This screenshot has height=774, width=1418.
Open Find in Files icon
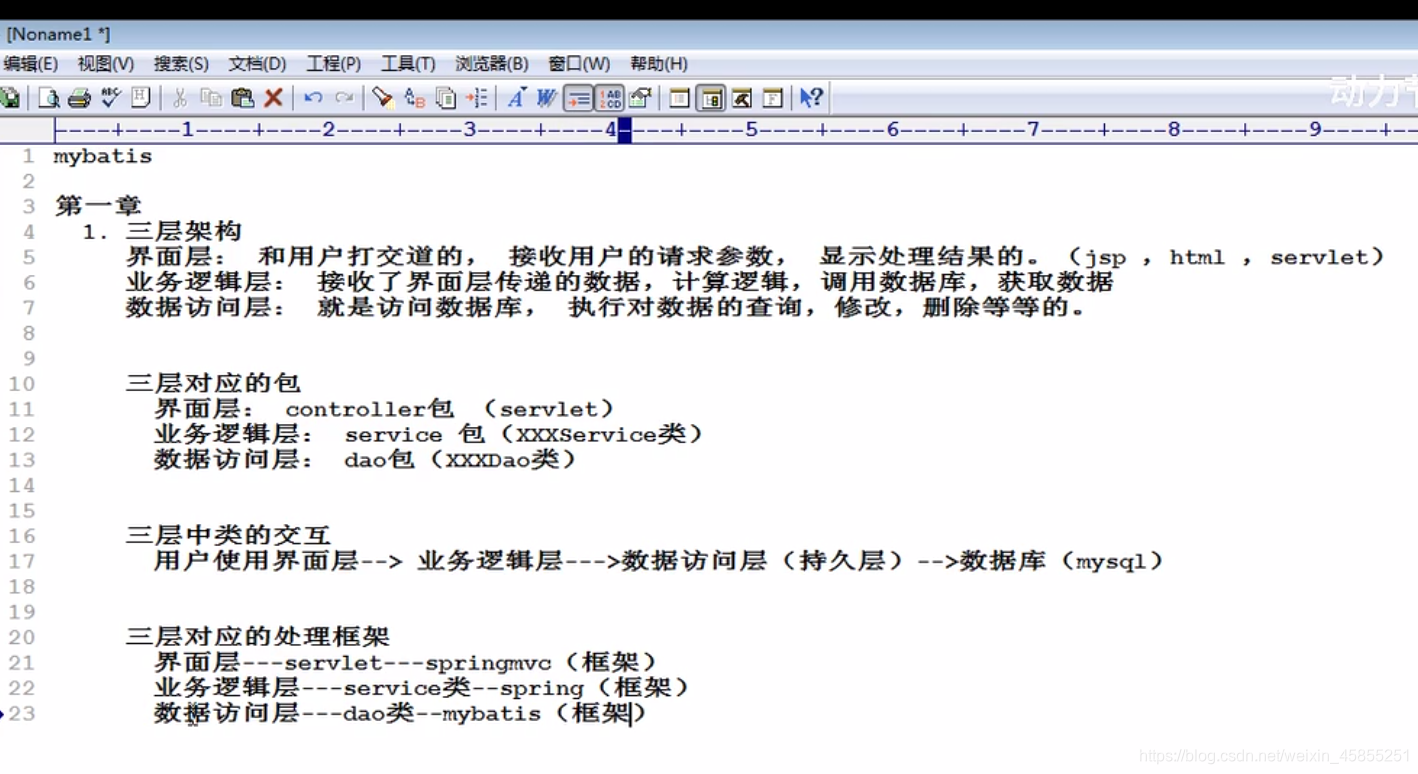tap(445, 98)
